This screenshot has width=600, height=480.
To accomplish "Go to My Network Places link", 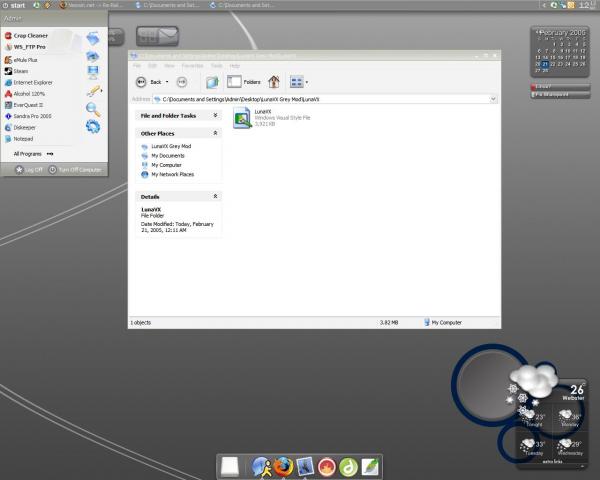I will pyautogui.click(x=168, y=175).
